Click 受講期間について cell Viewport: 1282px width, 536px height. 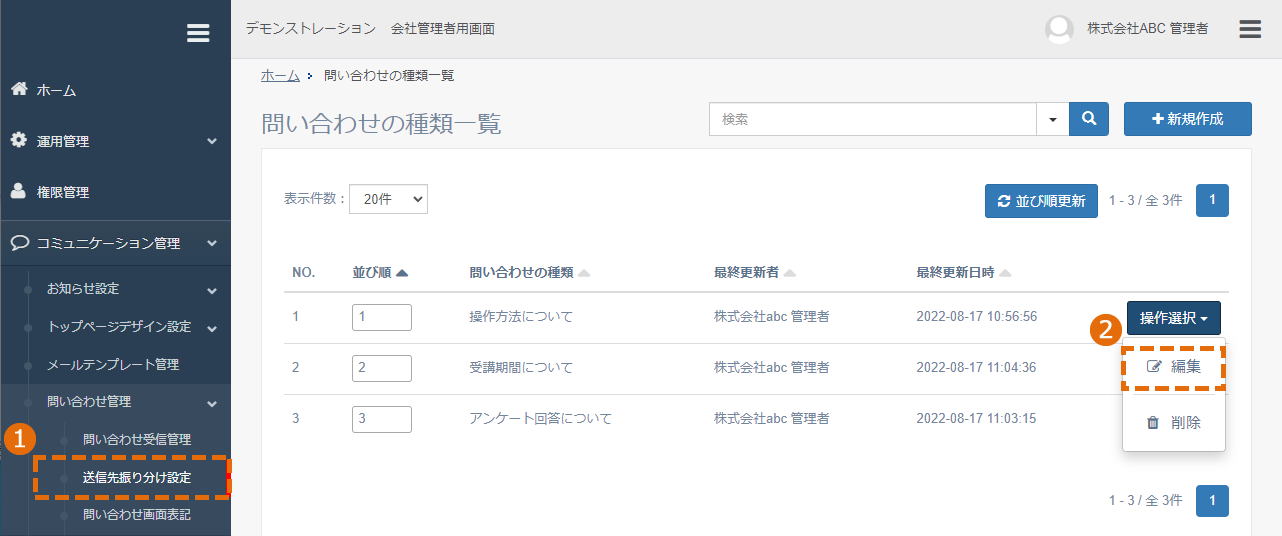pos(521,368)
